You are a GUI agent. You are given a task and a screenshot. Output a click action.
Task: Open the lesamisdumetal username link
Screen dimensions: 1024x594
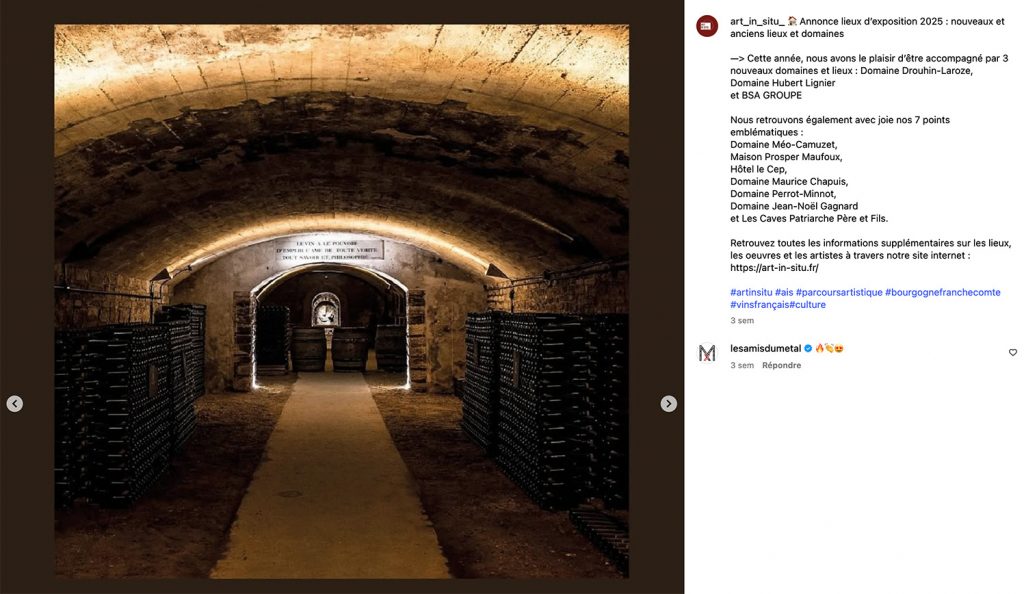click(x=765, y=349)
